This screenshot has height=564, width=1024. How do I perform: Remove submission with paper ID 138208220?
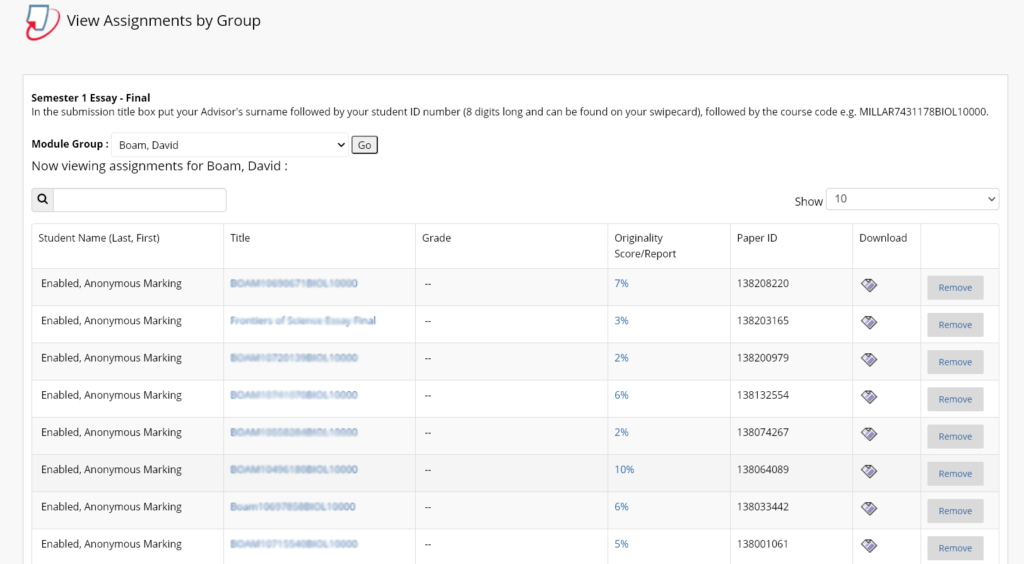point(955,288)
